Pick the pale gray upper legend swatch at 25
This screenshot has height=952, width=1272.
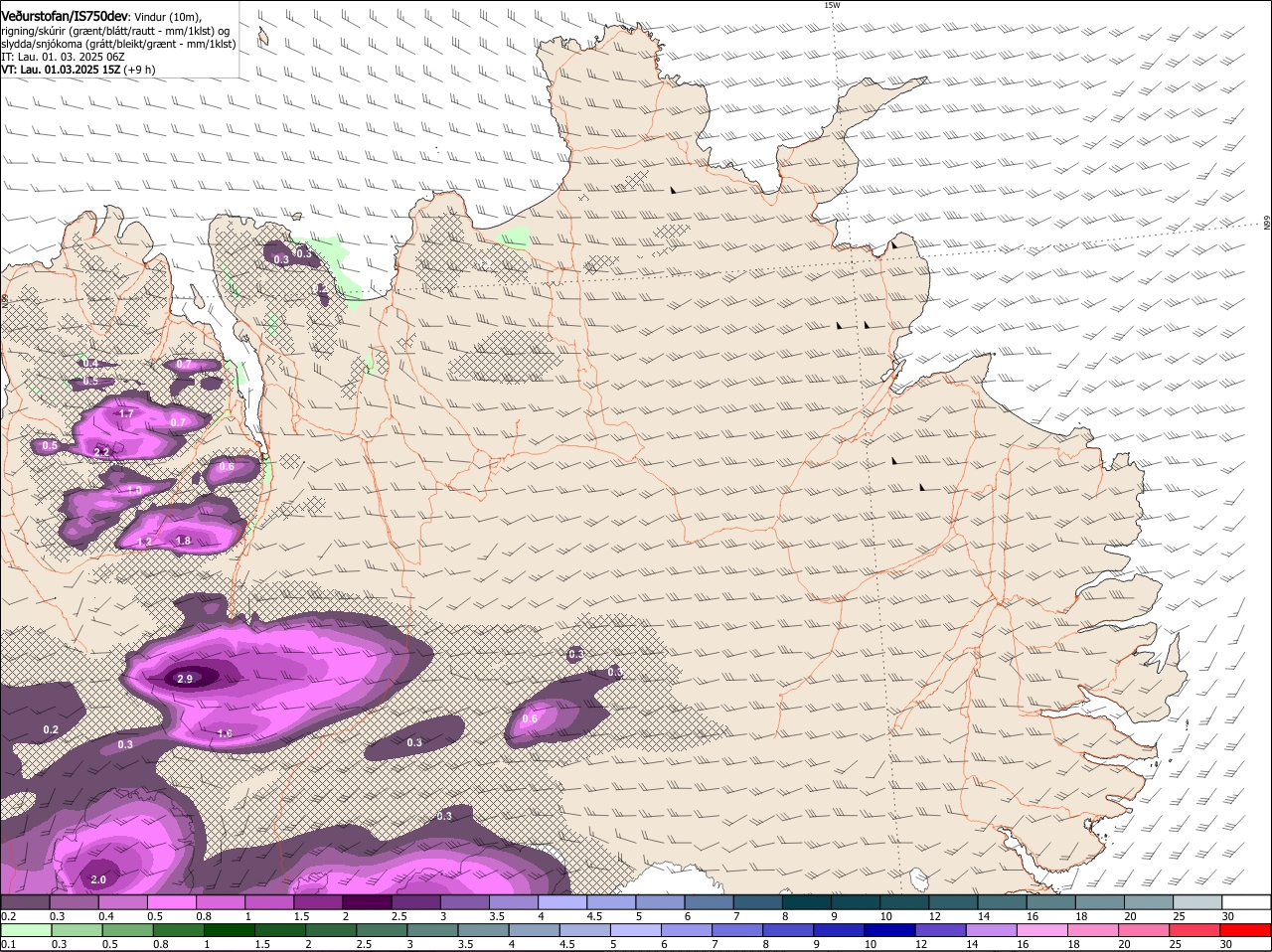tap(1197, 902)
